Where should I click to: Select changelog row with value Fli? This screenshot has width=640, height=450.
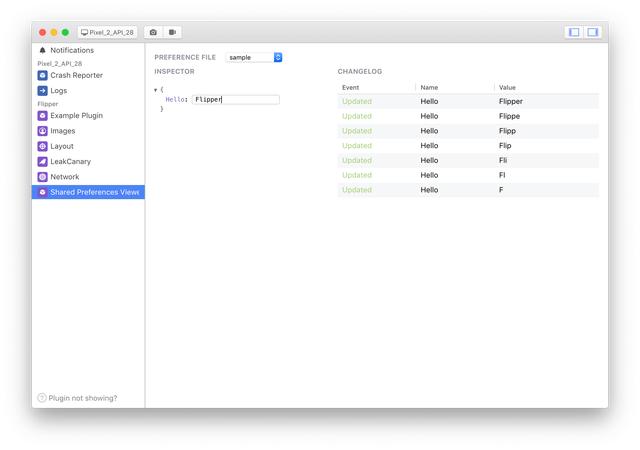[468, 160]
